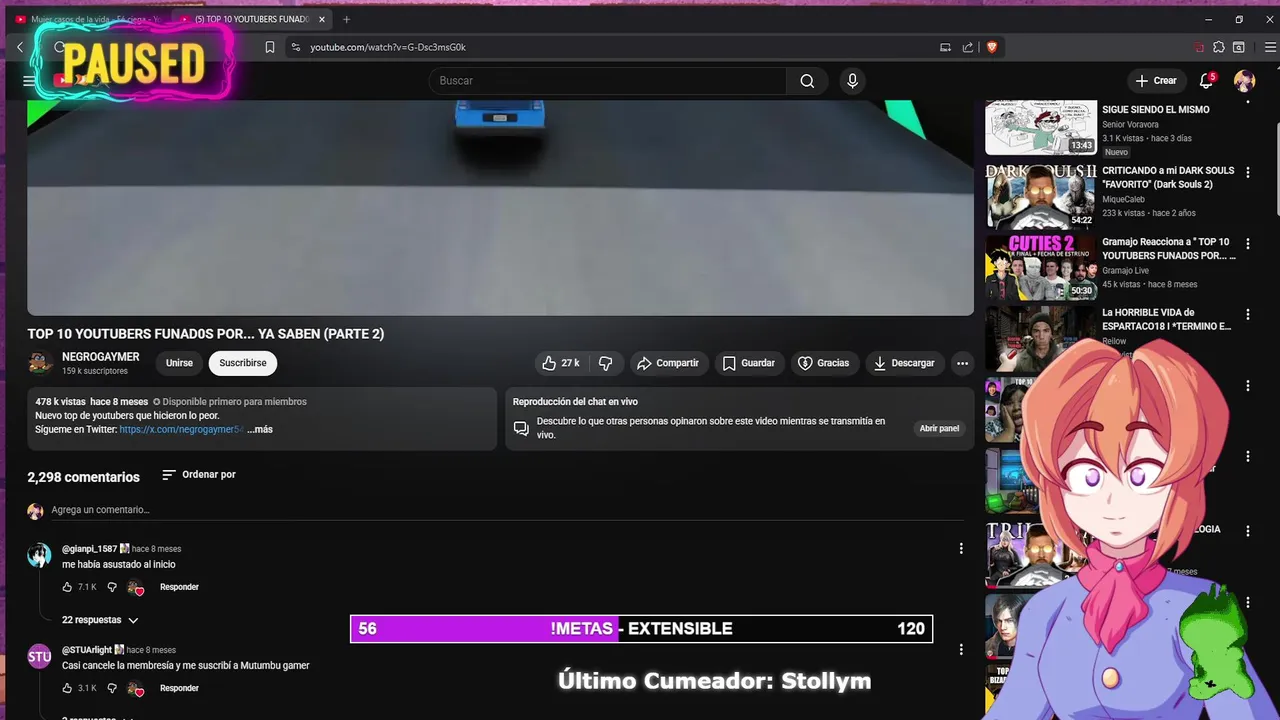Click the Unirse membership button
Screen dimensions: 1280x720
tap(179, 363)
